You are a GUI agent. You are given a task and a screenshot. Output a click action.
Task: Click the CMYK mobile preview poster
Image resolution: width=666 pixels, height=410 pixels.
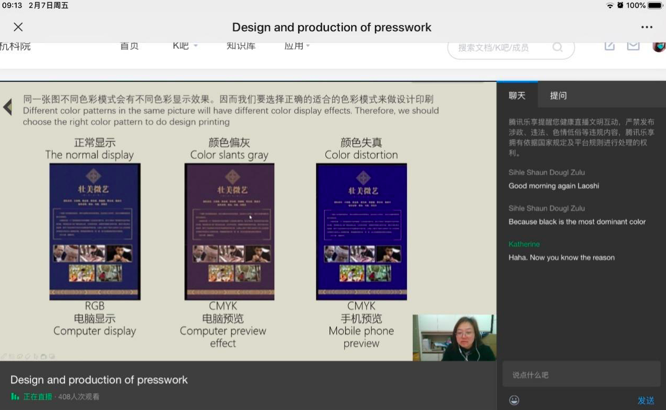(361, 231)
